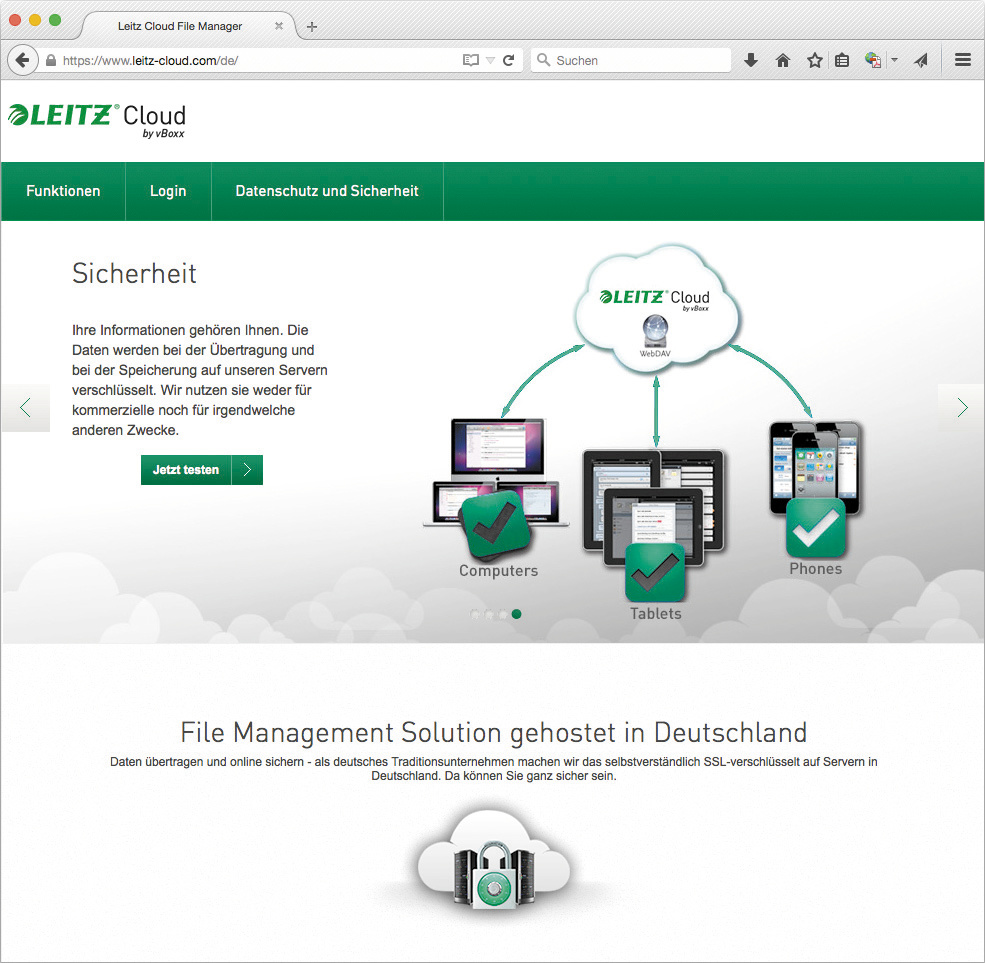Show bookmarks list icon

[842, 60]
